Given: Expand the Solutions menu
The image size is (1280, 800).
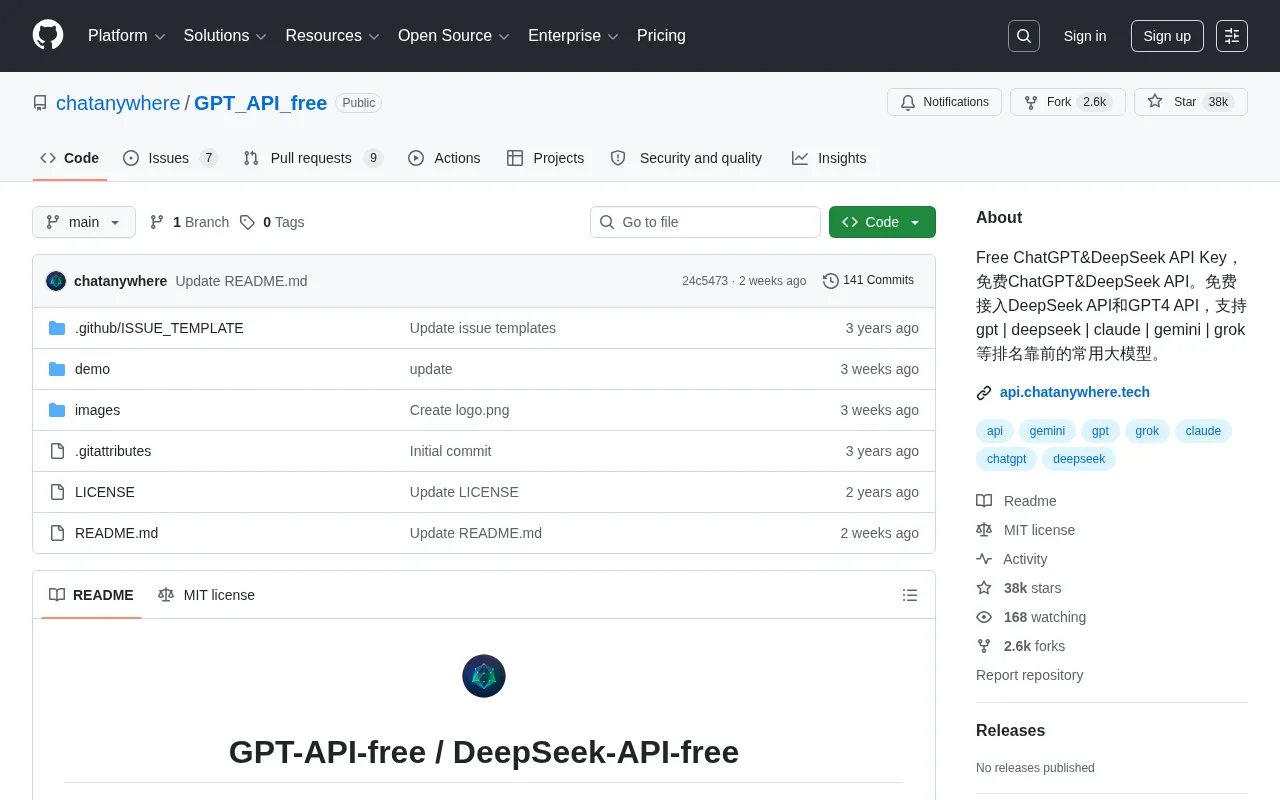Looking at the screenshot, I should [x=225, y=36].
